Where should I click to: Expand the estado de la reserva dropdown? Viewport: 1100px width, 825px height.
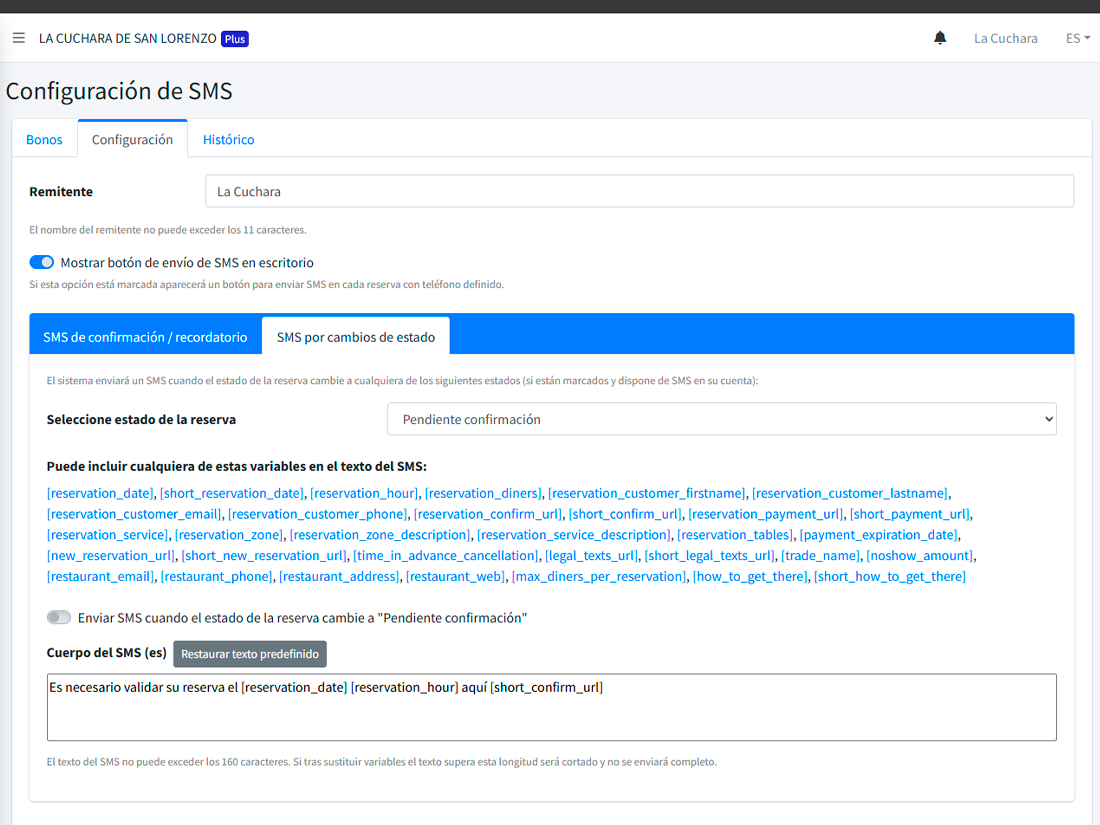pyautogui.click(x=722, y=419)
